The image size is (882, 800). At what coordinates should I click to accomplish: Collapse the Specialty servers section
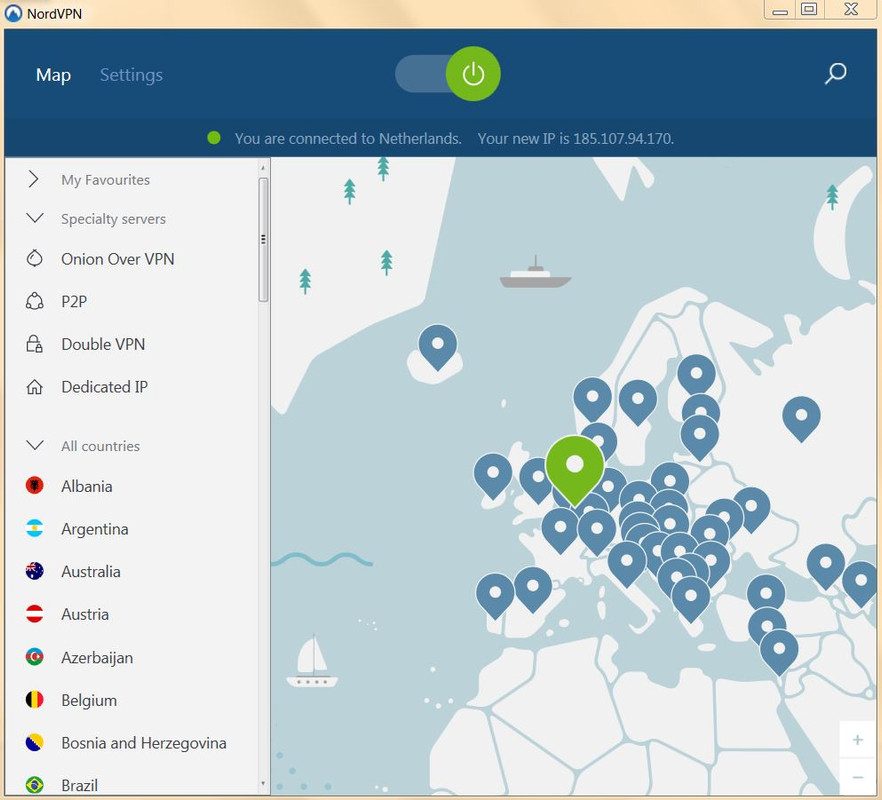tap(35, 218)
